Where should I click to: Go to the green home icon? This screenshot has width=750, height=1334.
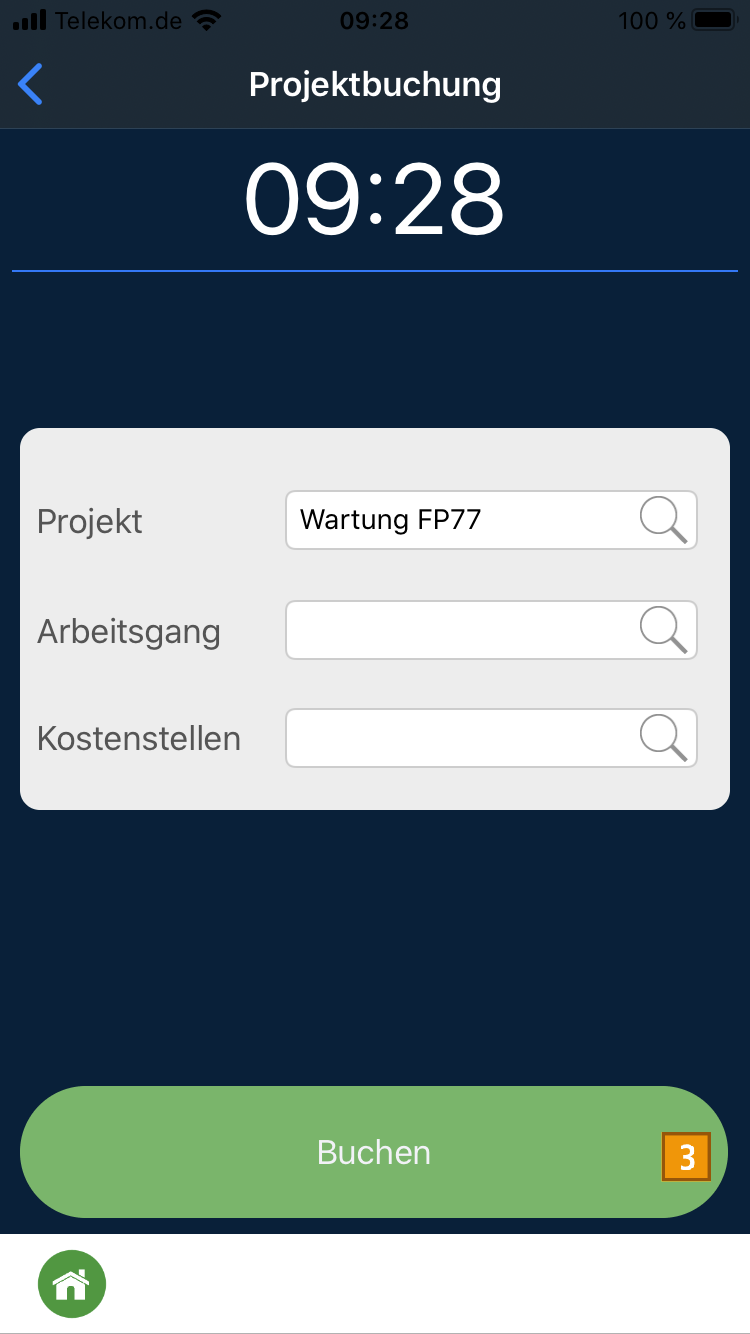tap(72, 1284)
